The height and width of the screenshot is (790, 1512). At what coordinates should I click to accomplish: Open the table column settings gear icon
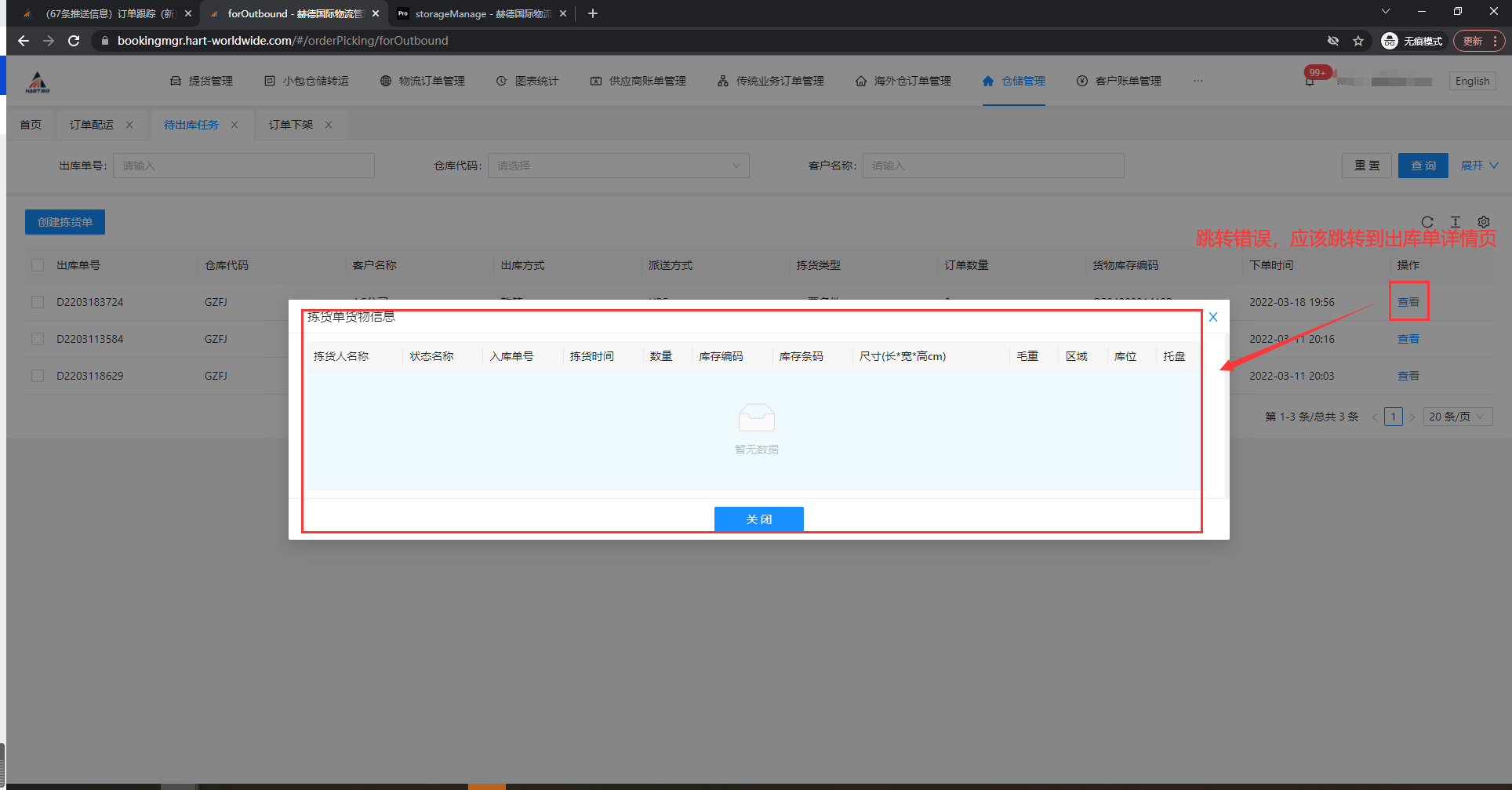point(1484,222)
